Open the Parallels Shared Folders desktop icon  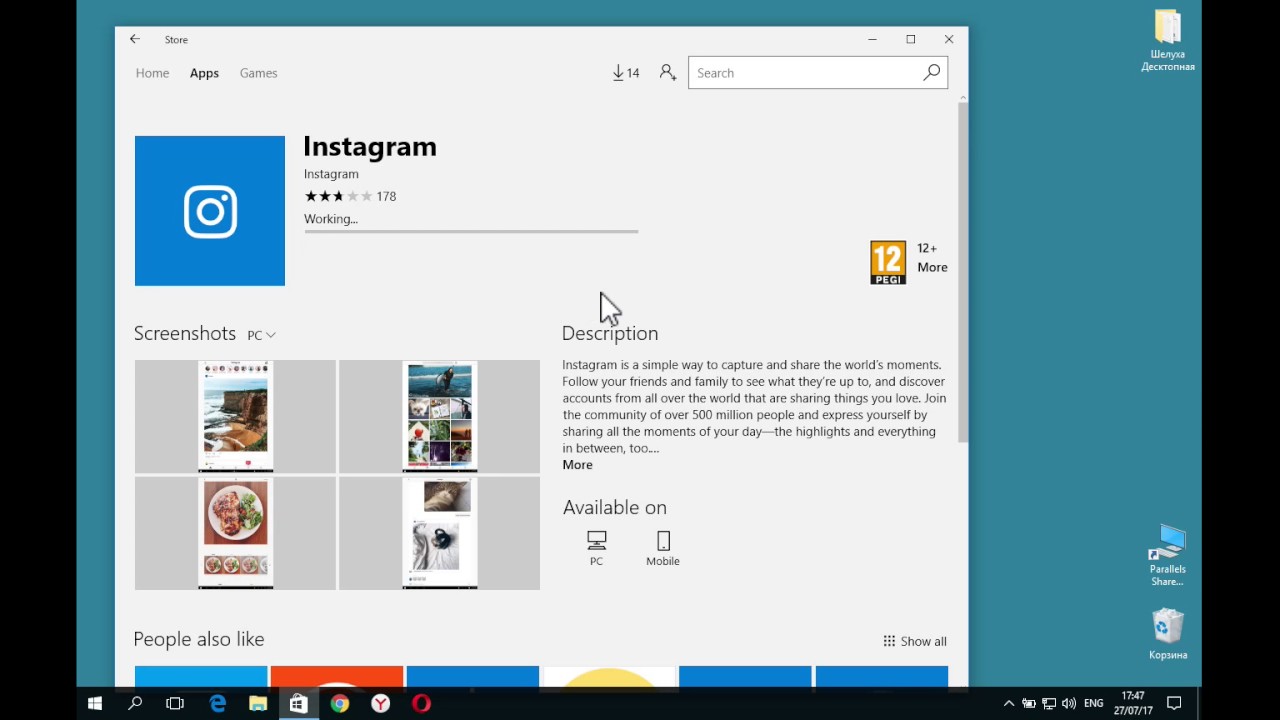pyautogui.click(x=1168, y=556)
